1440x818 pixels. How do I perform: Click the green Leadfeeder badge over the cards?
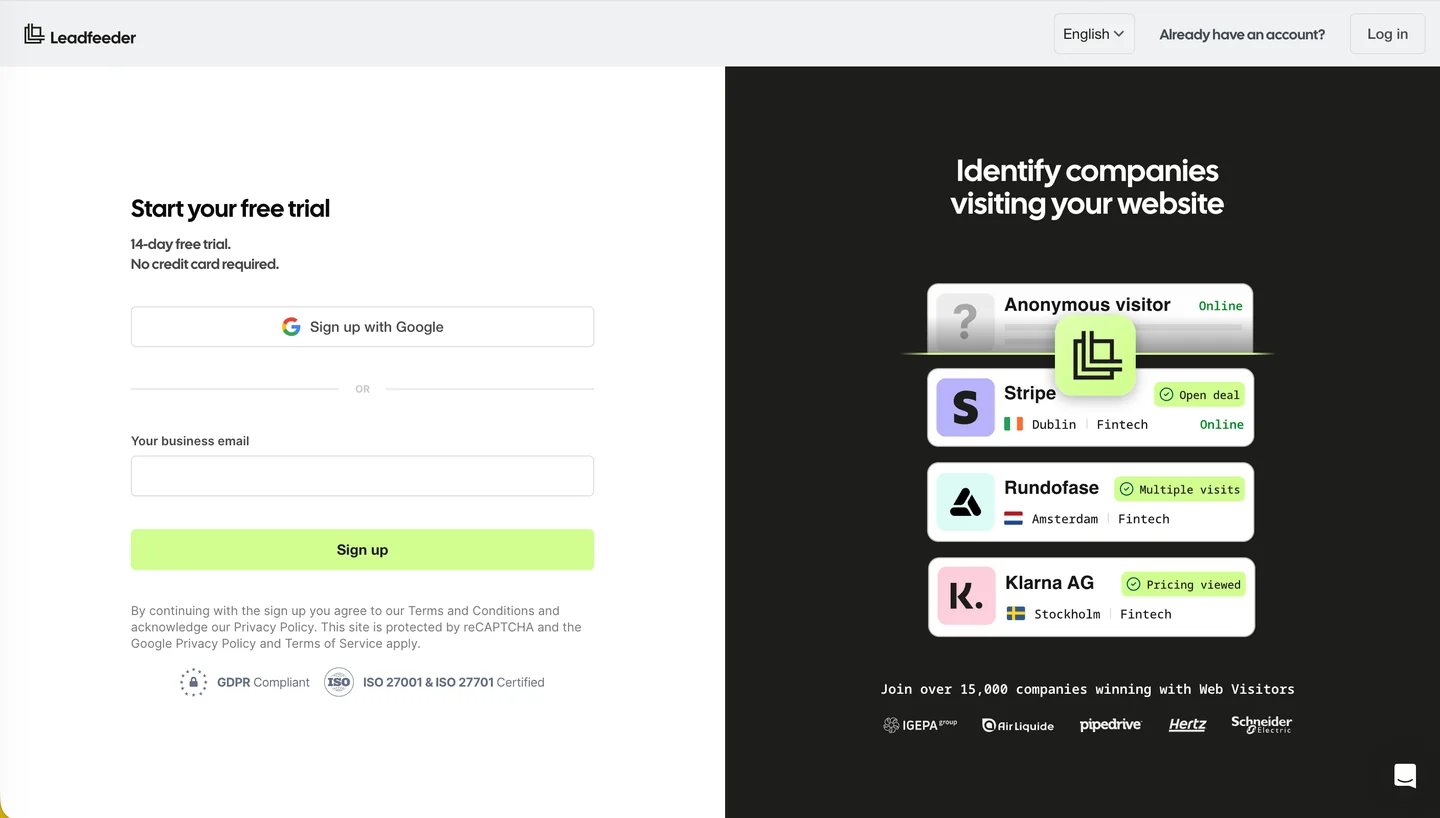click(x=1095, y=355)
